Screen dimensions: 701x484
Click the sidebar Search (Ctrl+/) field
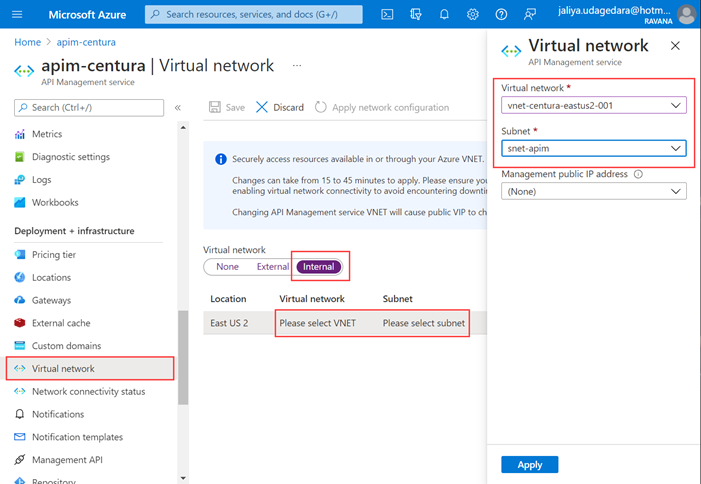89,108
